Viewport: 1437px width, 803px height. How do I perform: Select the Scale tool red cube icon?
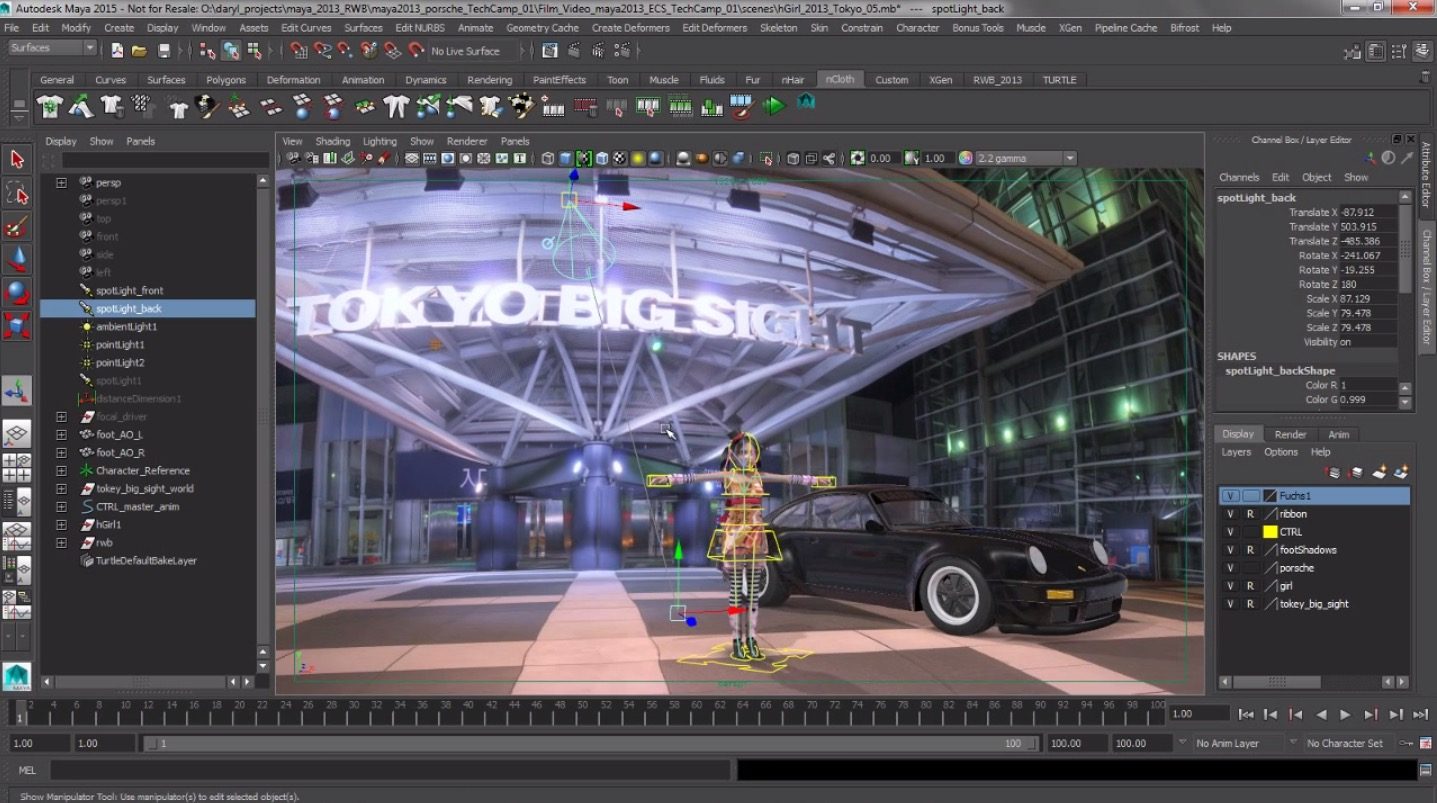(16, 326)
